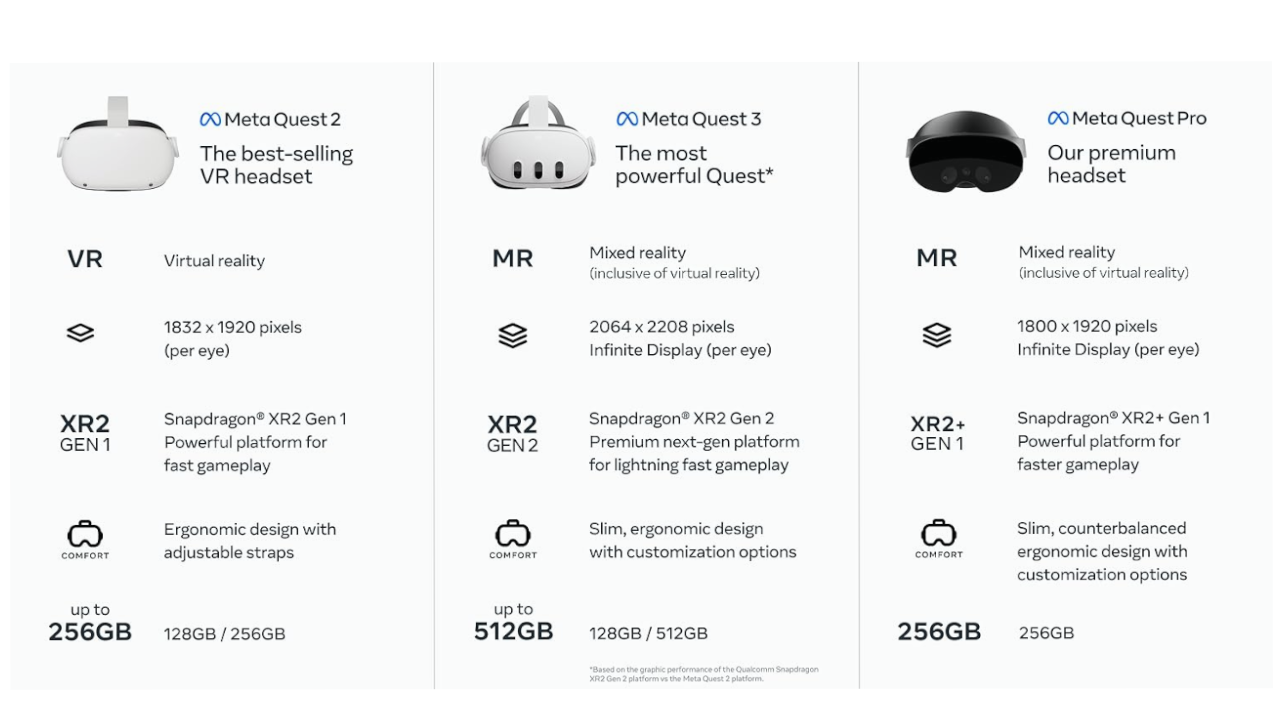Click the Quest 3 display layers icon

(x=512, y=336)
